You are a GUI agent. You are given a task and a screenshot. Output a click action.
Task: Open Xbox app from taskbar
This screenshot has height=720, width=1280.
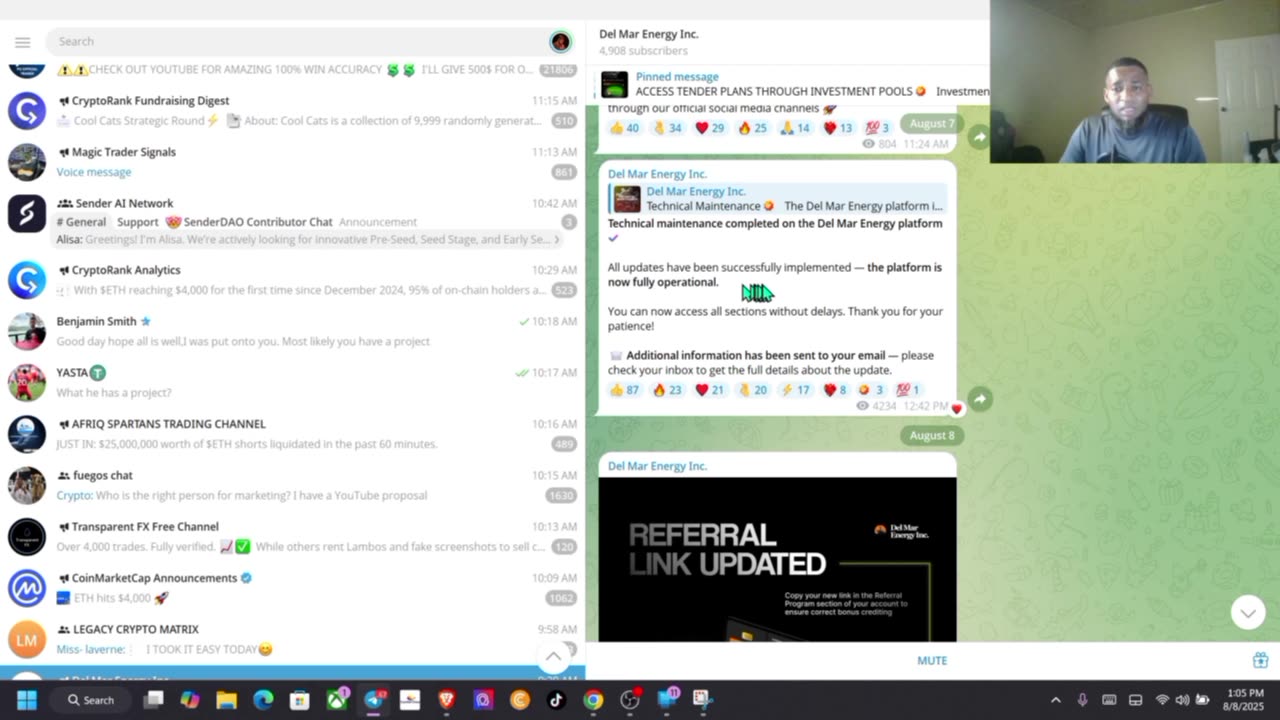coord(337,700)
